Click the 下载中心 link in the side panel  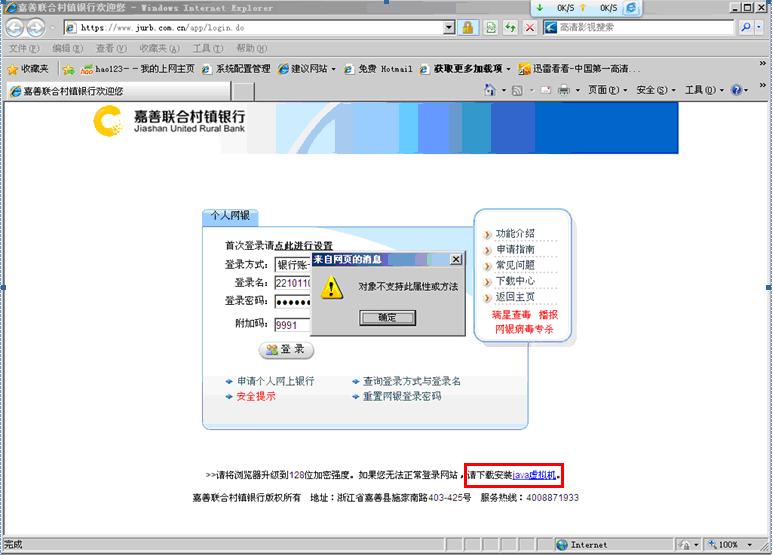(515, 281)
